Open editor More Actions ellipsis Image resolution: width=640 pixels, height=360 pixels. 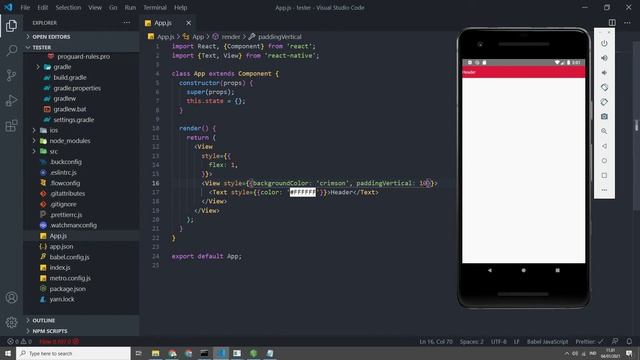[x=627, y=23]
